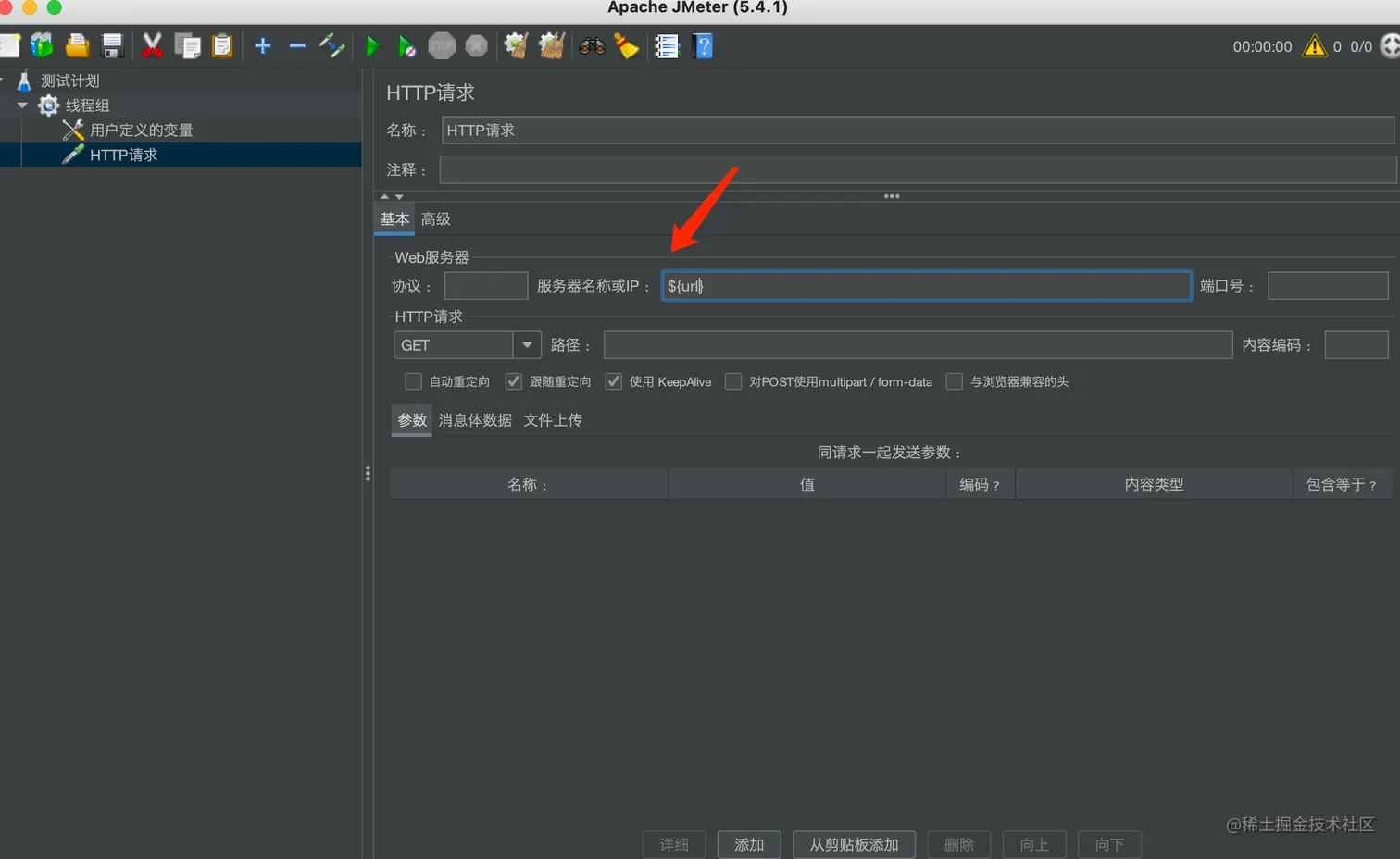Switch to the 高级 tab
The width and height of the screenshot is (1400, 859).
(435, 219)
